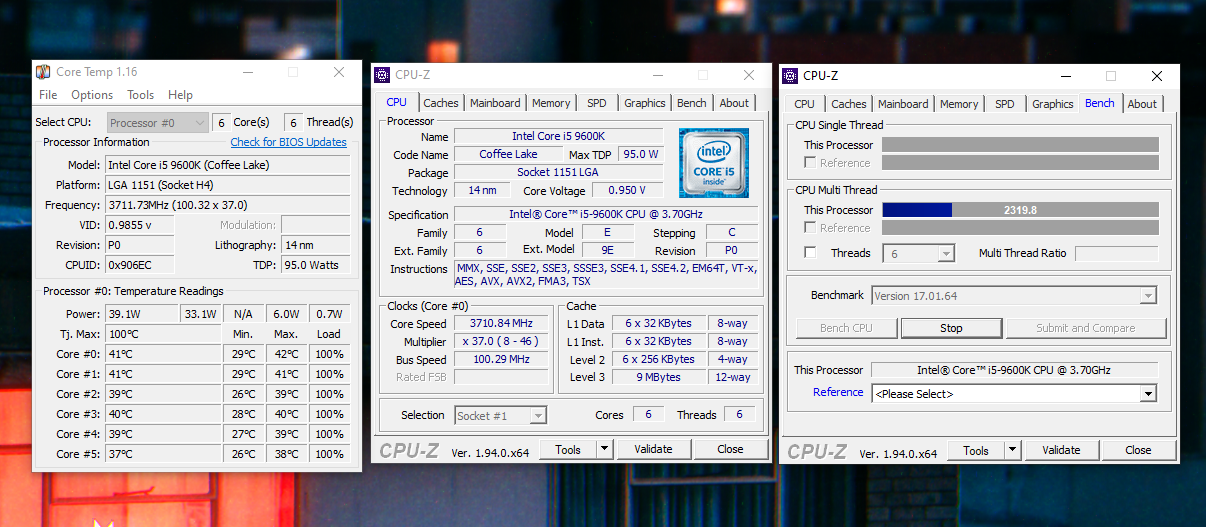The width and height of the screenshot is (1206, 527).
Task: Click Check for BIOS Updates link
Action: coord(289,142)
